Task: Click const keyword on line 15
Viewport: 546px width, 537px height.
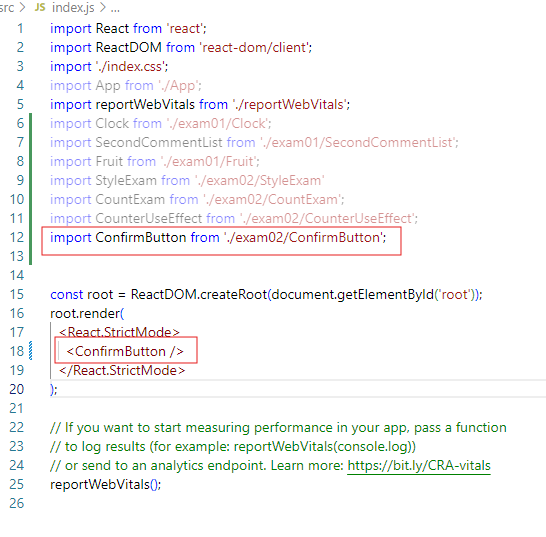Action: point(67,295)
